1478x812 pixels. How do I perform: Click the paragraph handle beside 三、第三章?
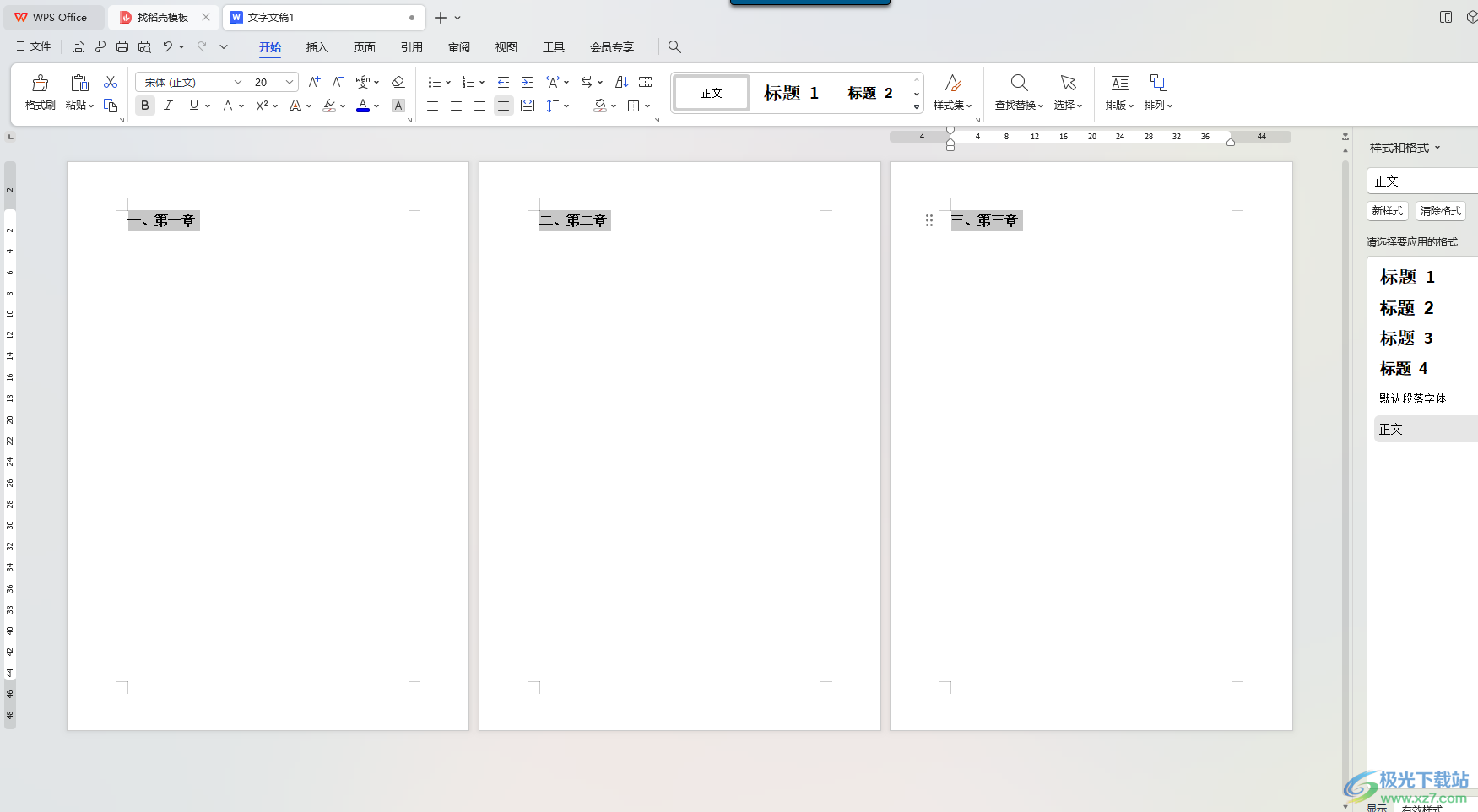tap(928, 220)
